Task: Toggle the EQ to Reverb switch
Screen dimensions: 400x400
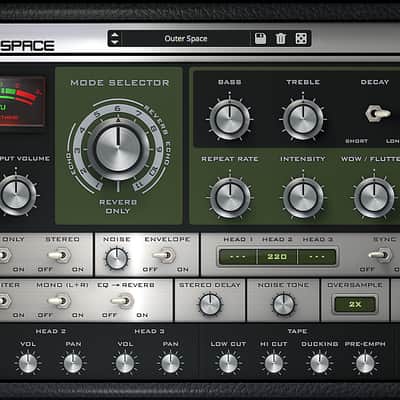Action: tap(122, 301)
